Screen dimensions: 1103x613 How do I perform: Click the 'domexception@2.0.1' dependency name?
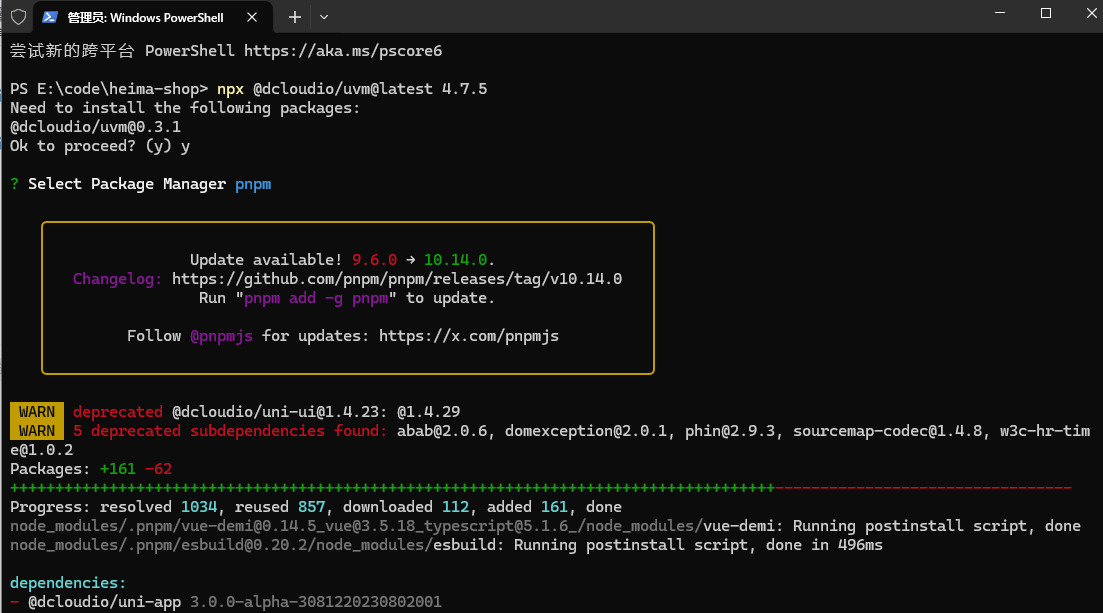coord(586,431)
